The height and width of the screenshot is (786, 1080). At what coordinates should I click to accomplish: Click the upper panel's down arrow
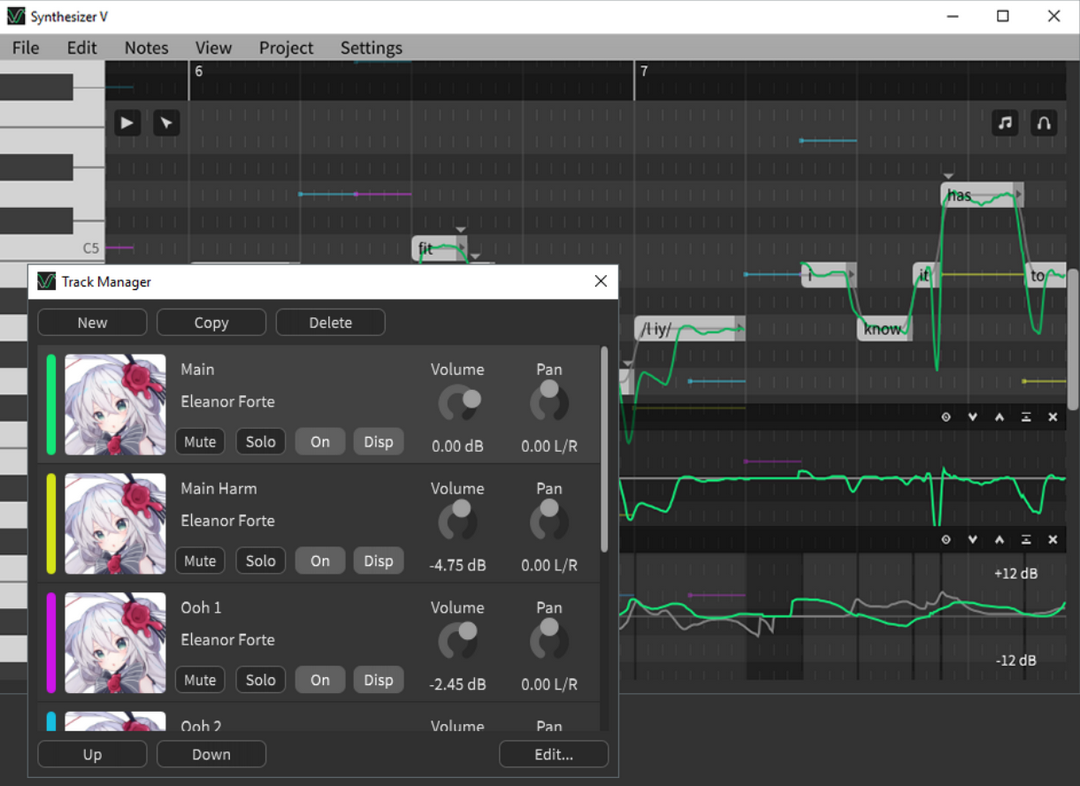click(972, 417)
